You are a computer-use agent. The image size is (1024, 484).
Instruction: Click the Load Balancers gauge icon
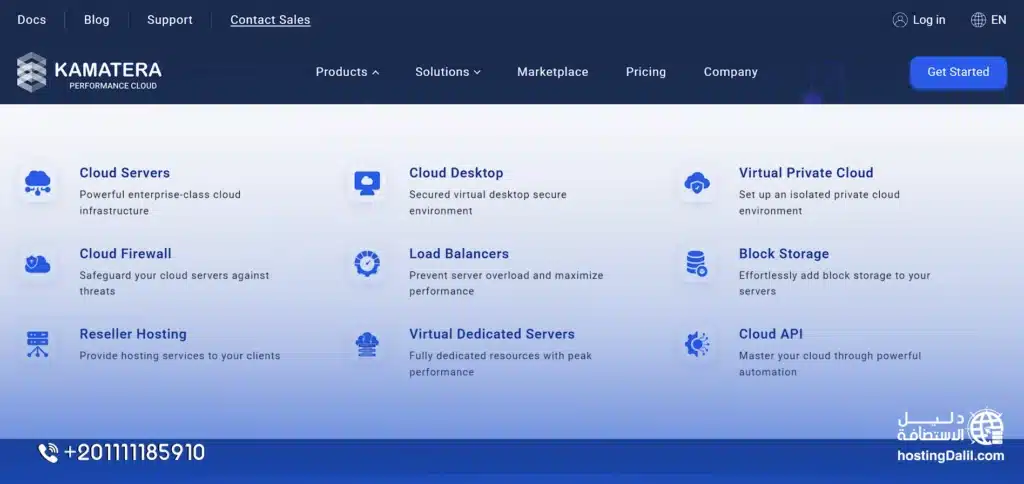(367, 264)
